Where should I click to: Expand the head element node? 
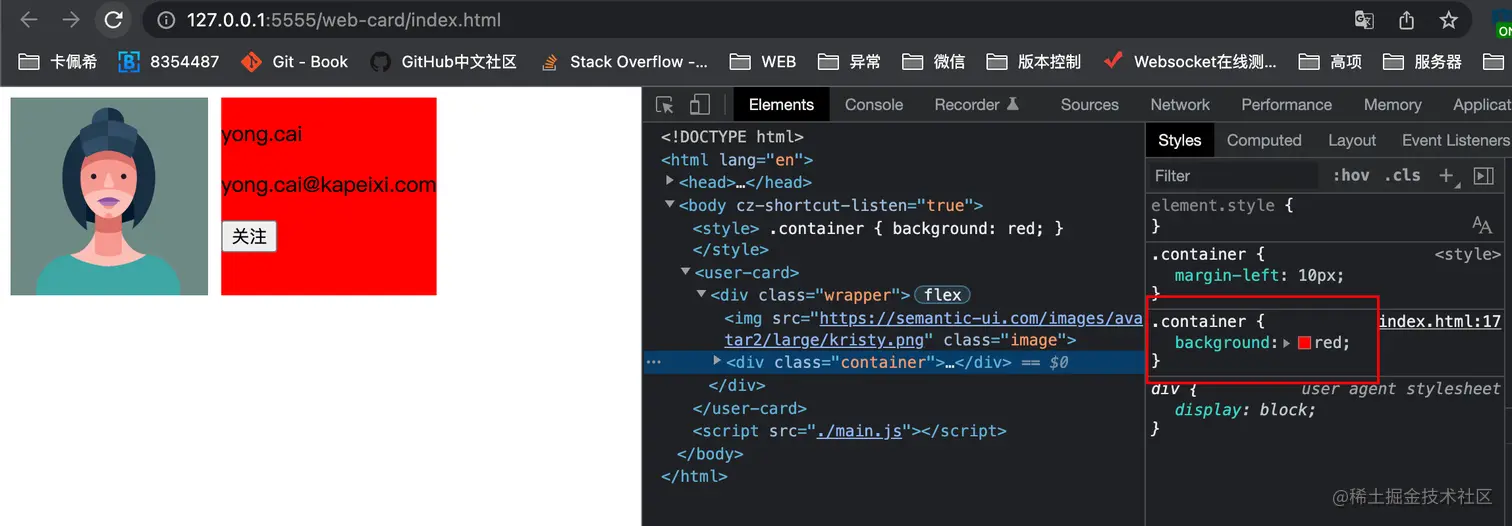(x=670, y=182)
